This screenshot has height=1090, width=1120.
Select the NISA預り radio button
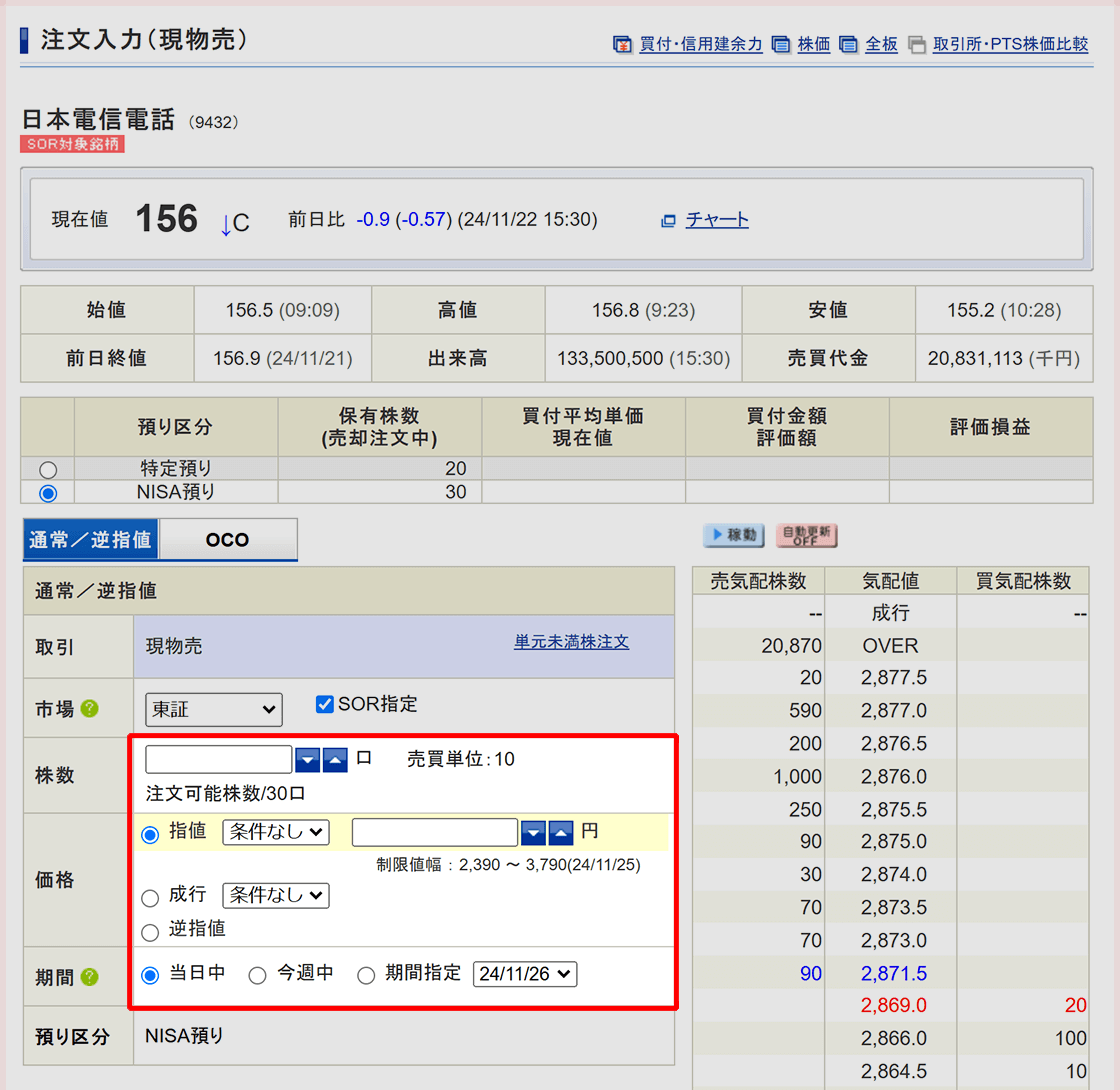coord(48,494)
